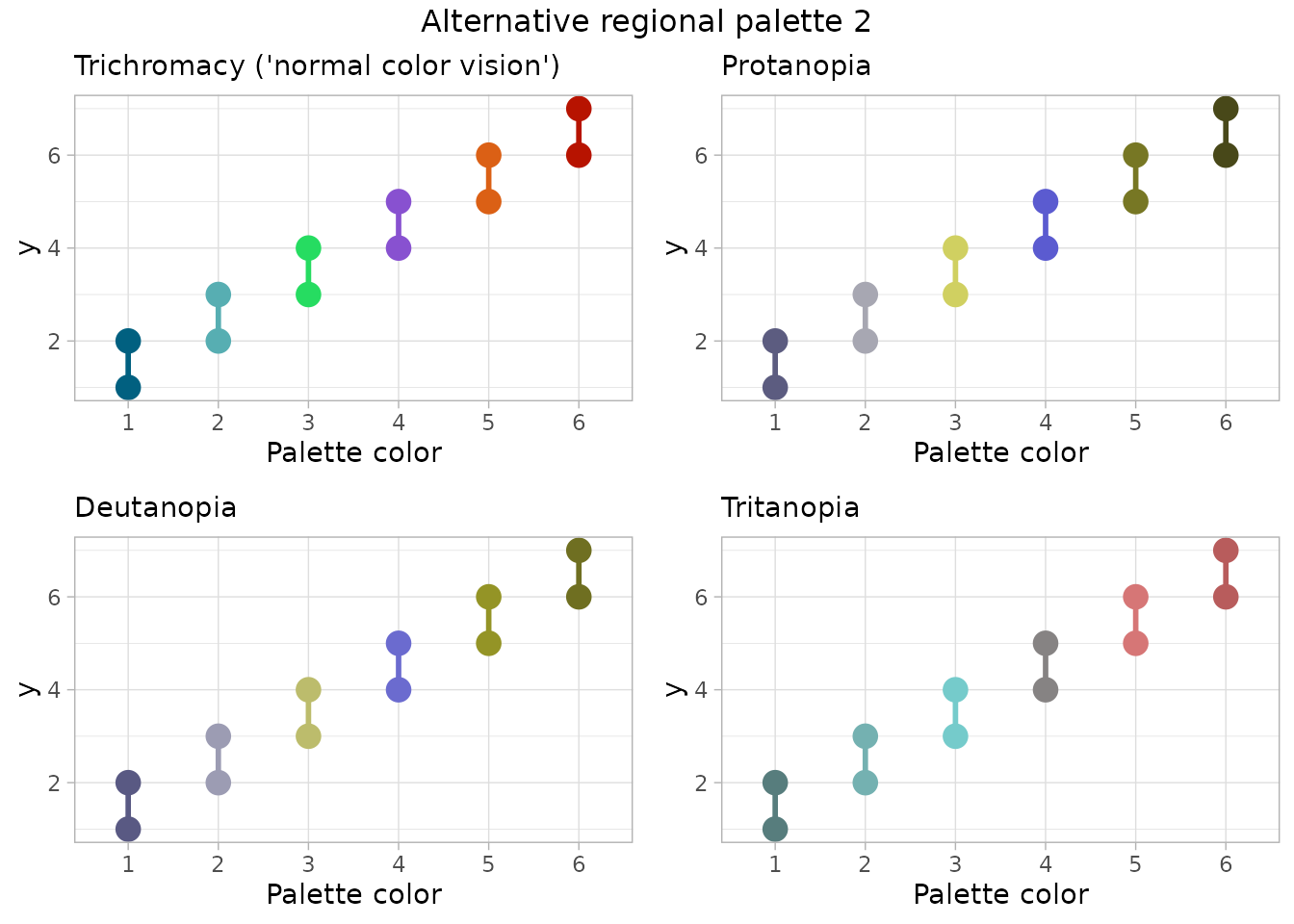Click the upper gray dot in Protanopia plot
Screen dimensions: 1294x924
click(865, 295)
